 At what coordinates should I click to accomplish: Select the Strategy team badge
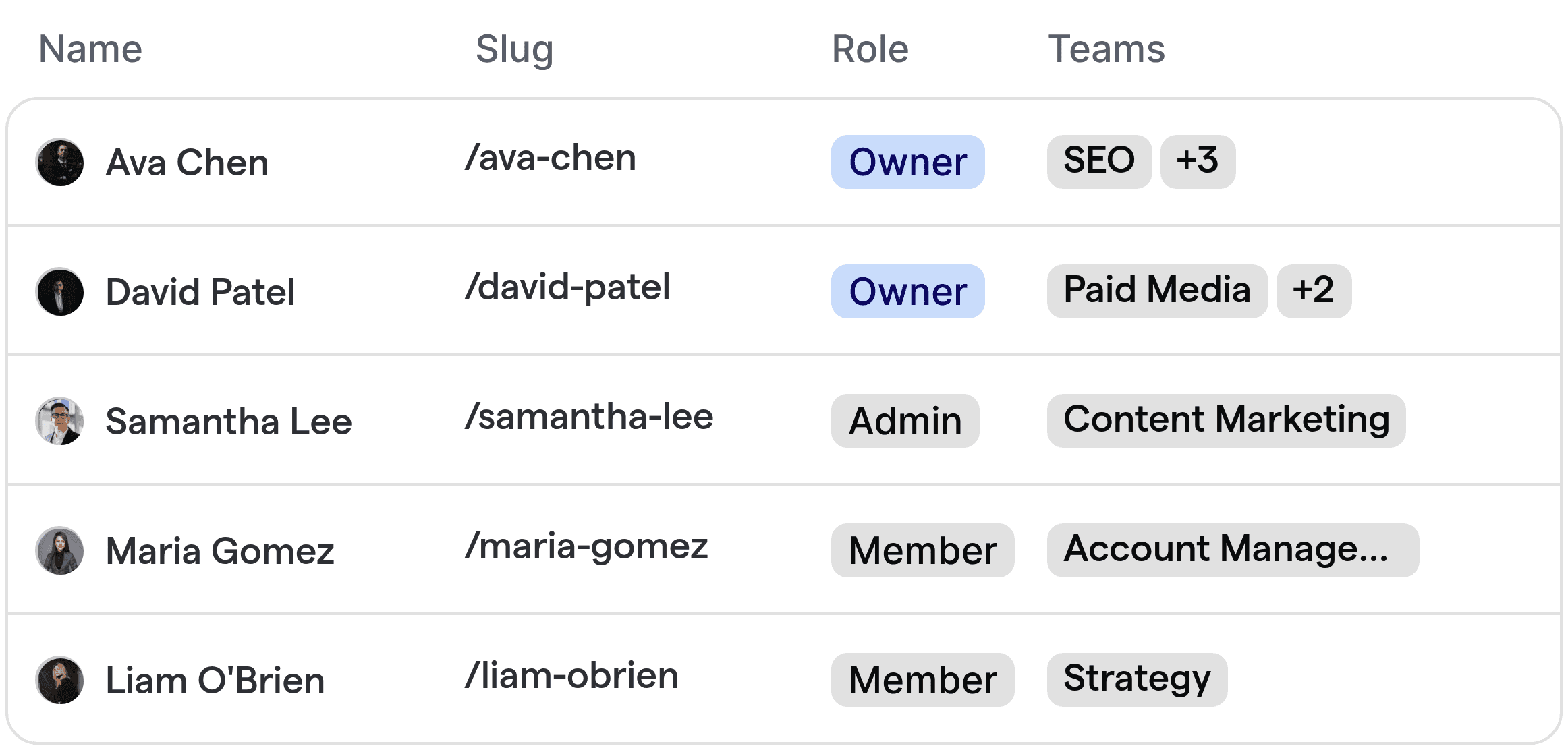(1136, 679)
